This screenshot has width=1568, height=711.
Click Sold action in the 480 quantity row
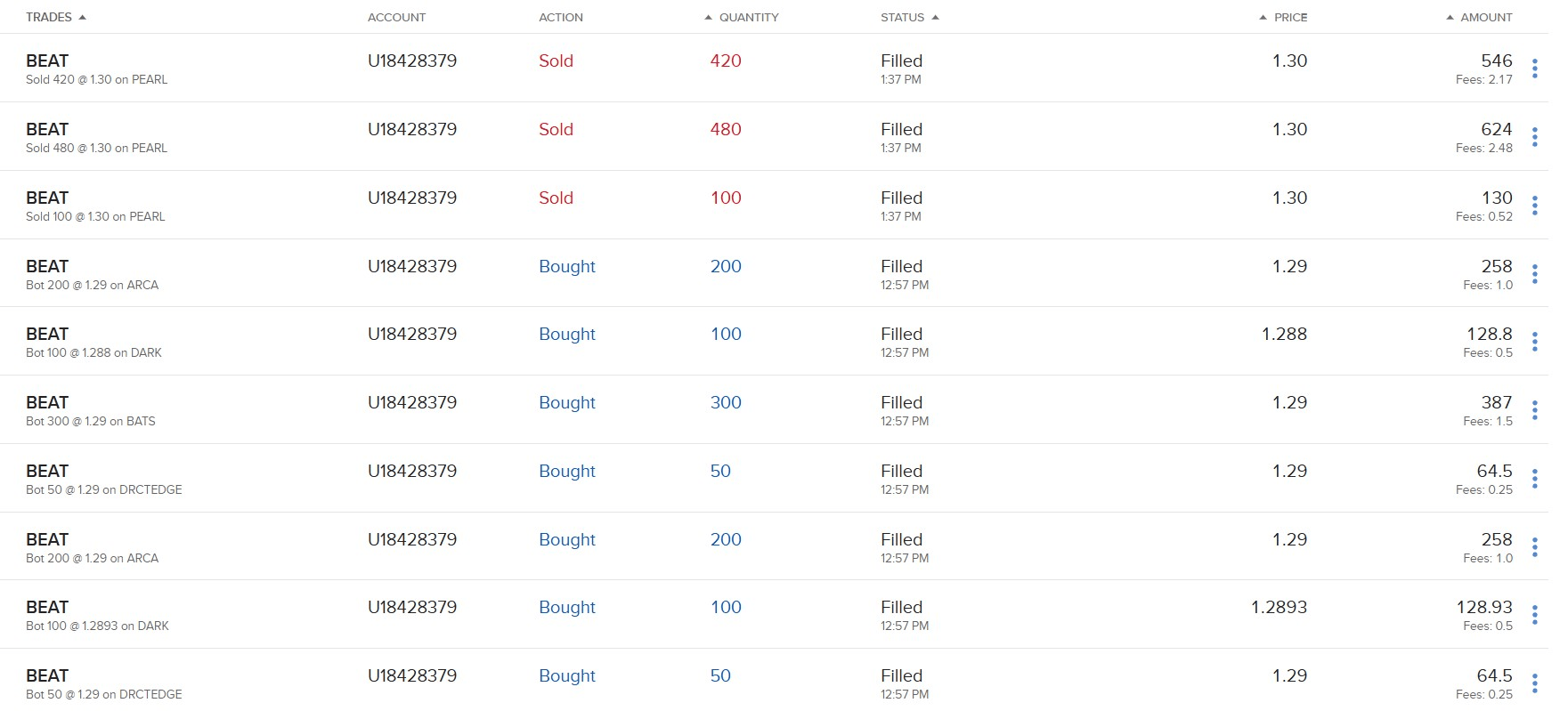pos(556,129)
